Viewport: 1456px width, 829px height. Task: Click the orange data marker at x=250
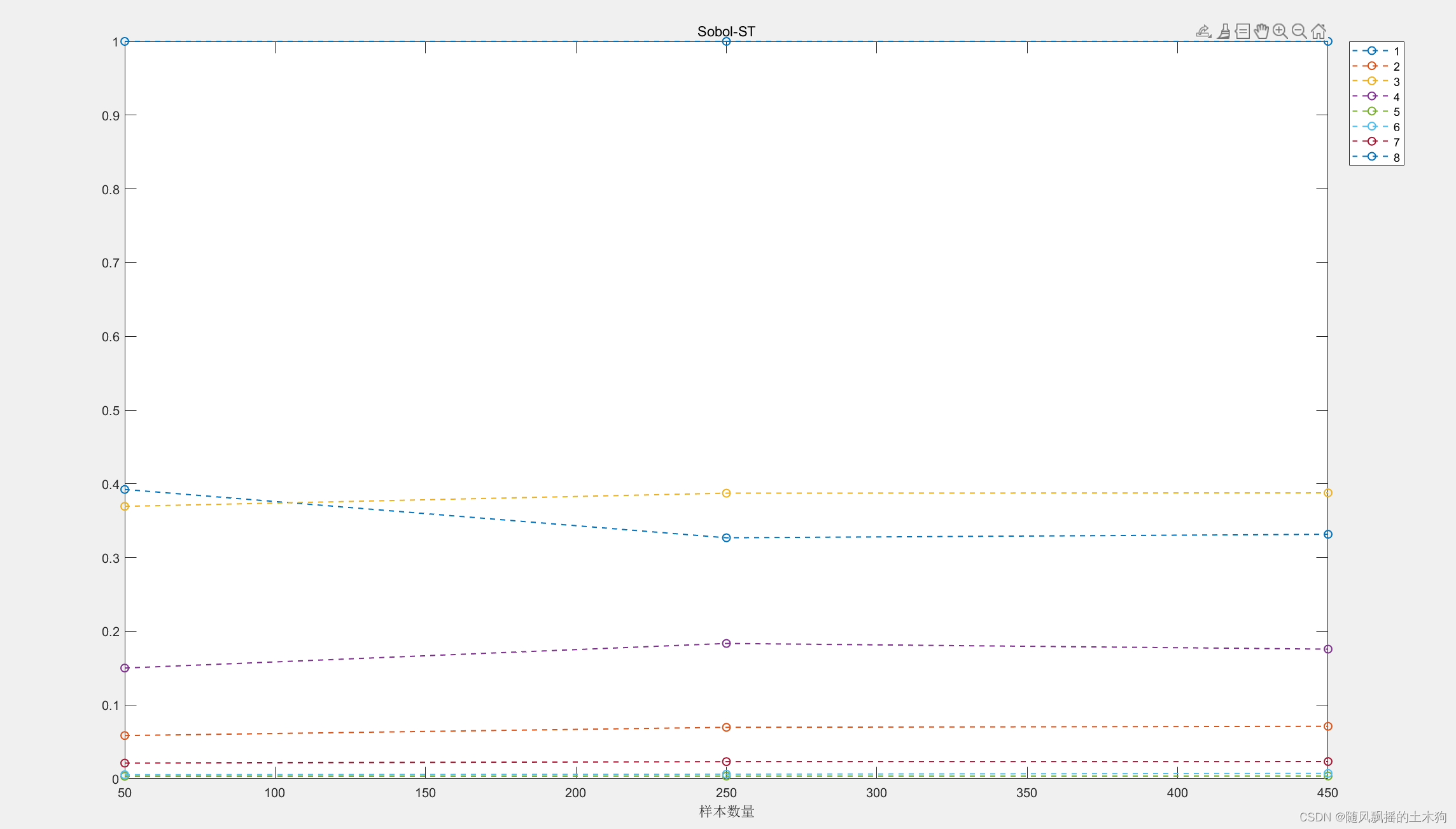click(726, 727)
